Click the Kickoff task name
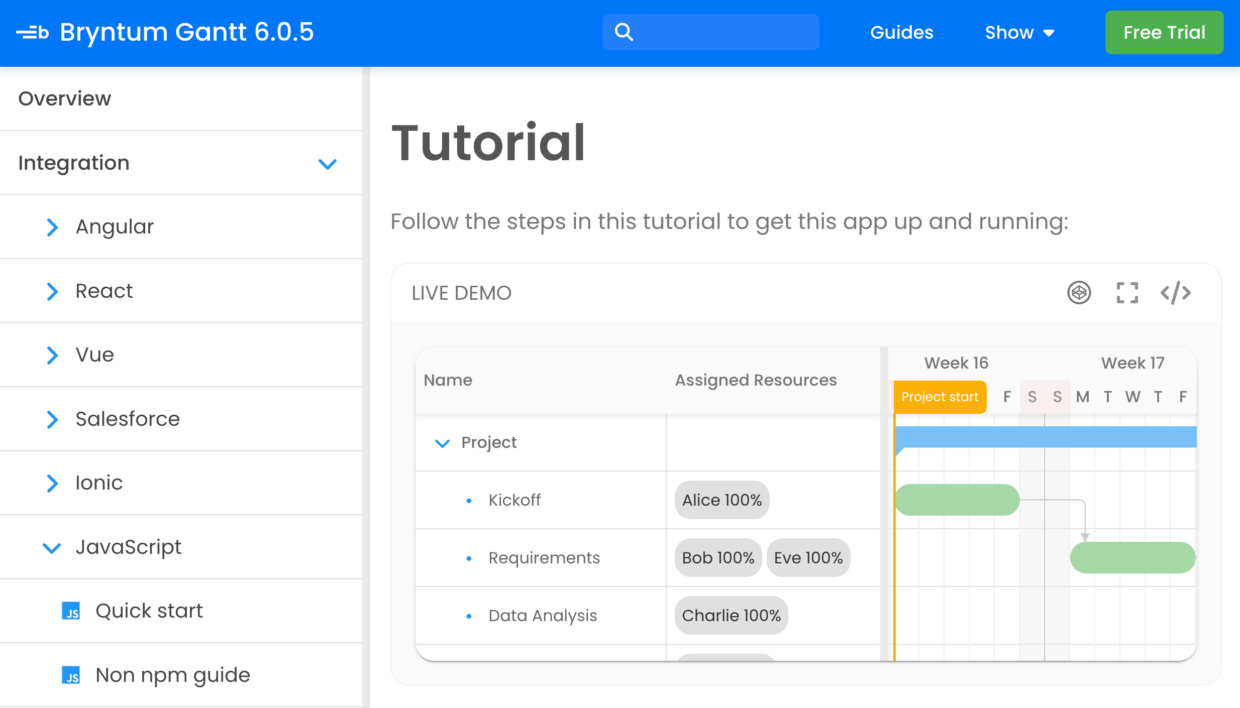The height and width of the screenshot is (708, 1240). tap(515, 500)
